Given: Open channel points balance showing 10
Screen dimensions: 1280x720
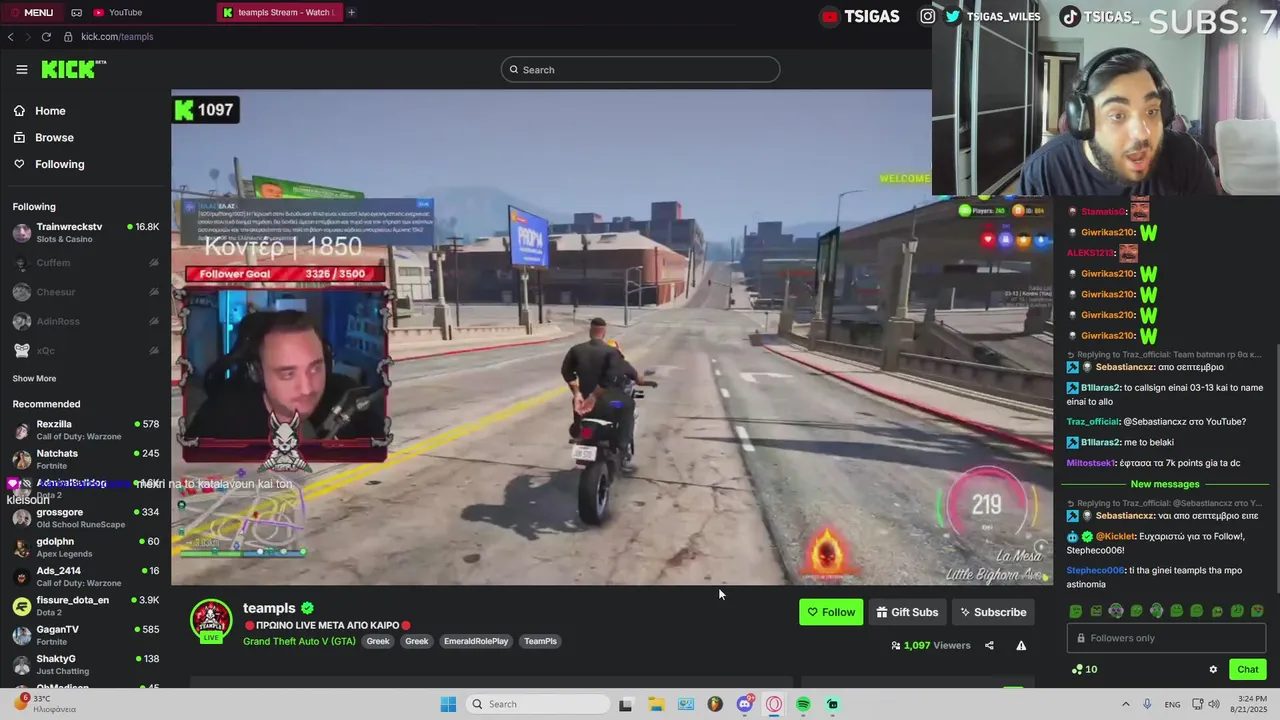Looking at the screenshot, I should coord(1084,670).
